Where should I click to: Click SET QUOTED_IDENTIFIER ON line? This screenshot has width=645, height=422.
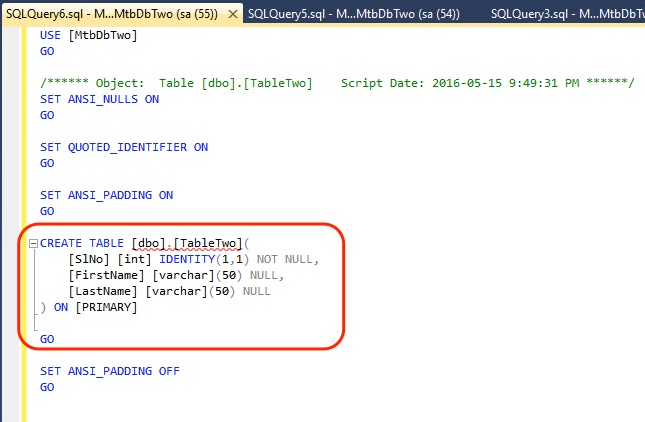click(124, 147)
